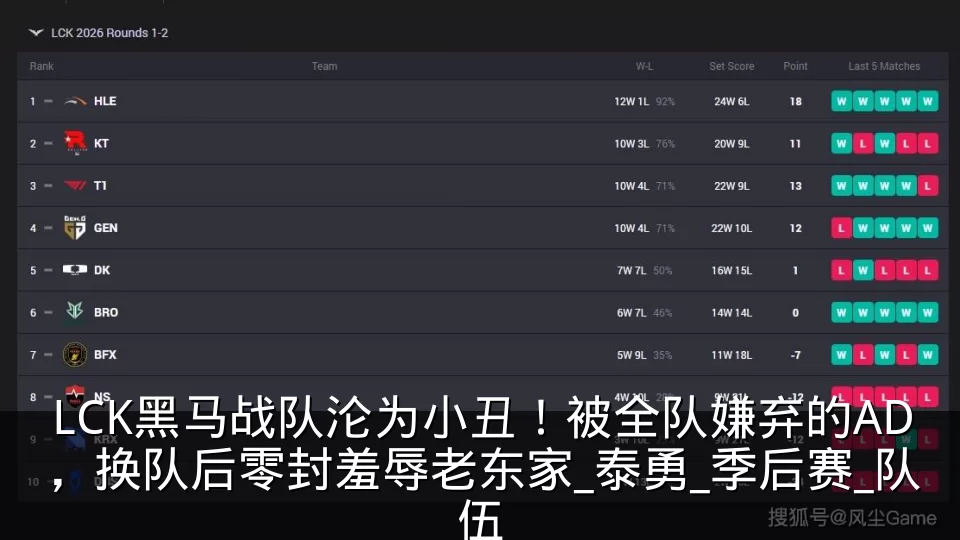
Task: Click KT's set score 20W 9L
Action: click(x=732, y=144)
